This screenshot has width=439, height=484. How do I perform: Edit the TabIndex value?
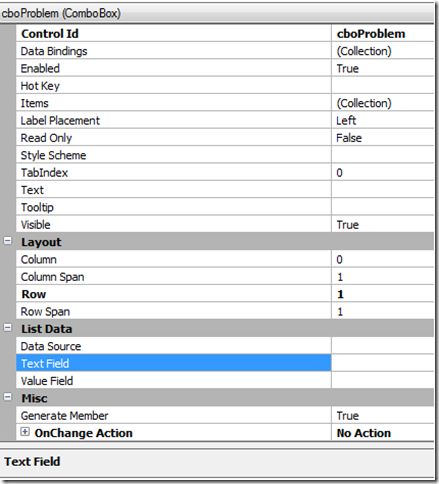click(383, 172)
